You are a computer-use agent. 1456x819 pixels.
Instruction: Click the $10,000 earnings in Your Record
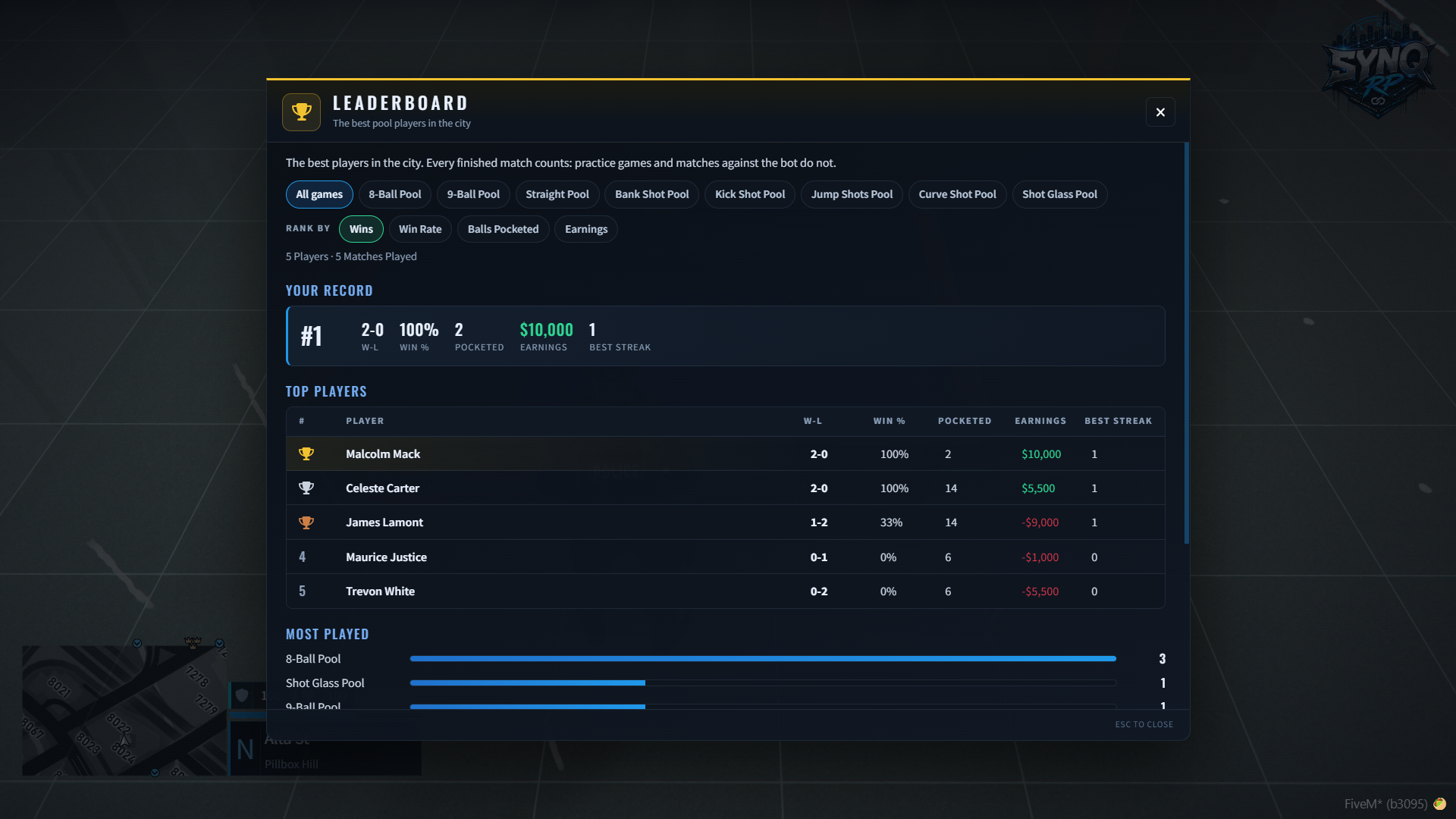tap(546, 330)
